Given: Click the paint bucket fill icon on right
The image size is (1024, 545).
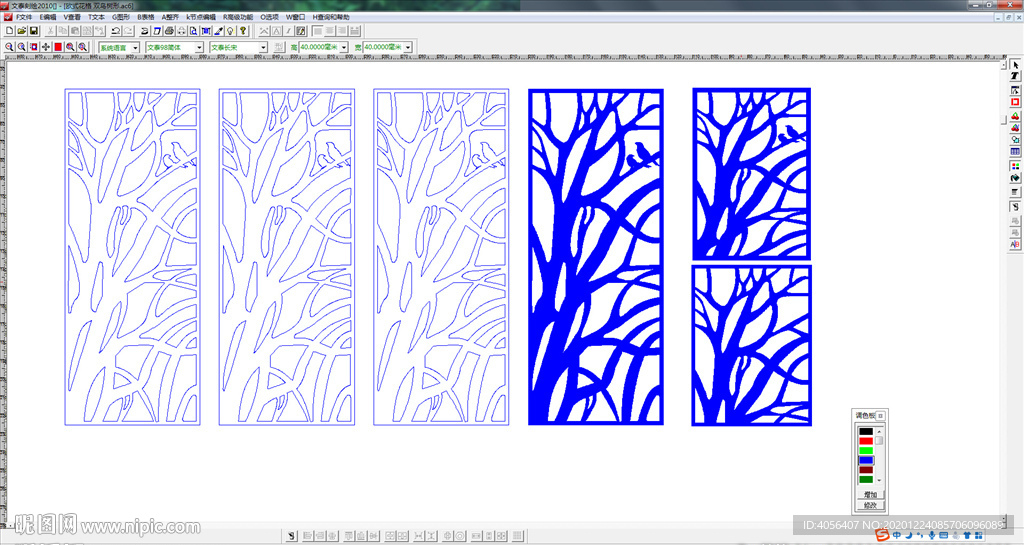Looking at the screenshot, I should (1016, 178).
